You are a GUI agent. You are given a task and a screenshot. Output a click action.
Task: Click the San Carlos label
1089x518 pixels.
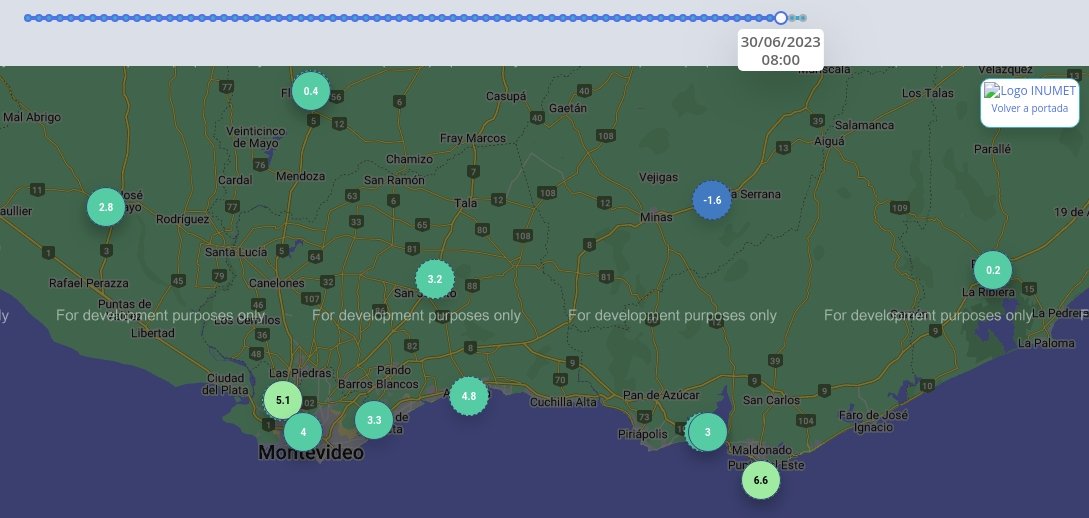771,400
